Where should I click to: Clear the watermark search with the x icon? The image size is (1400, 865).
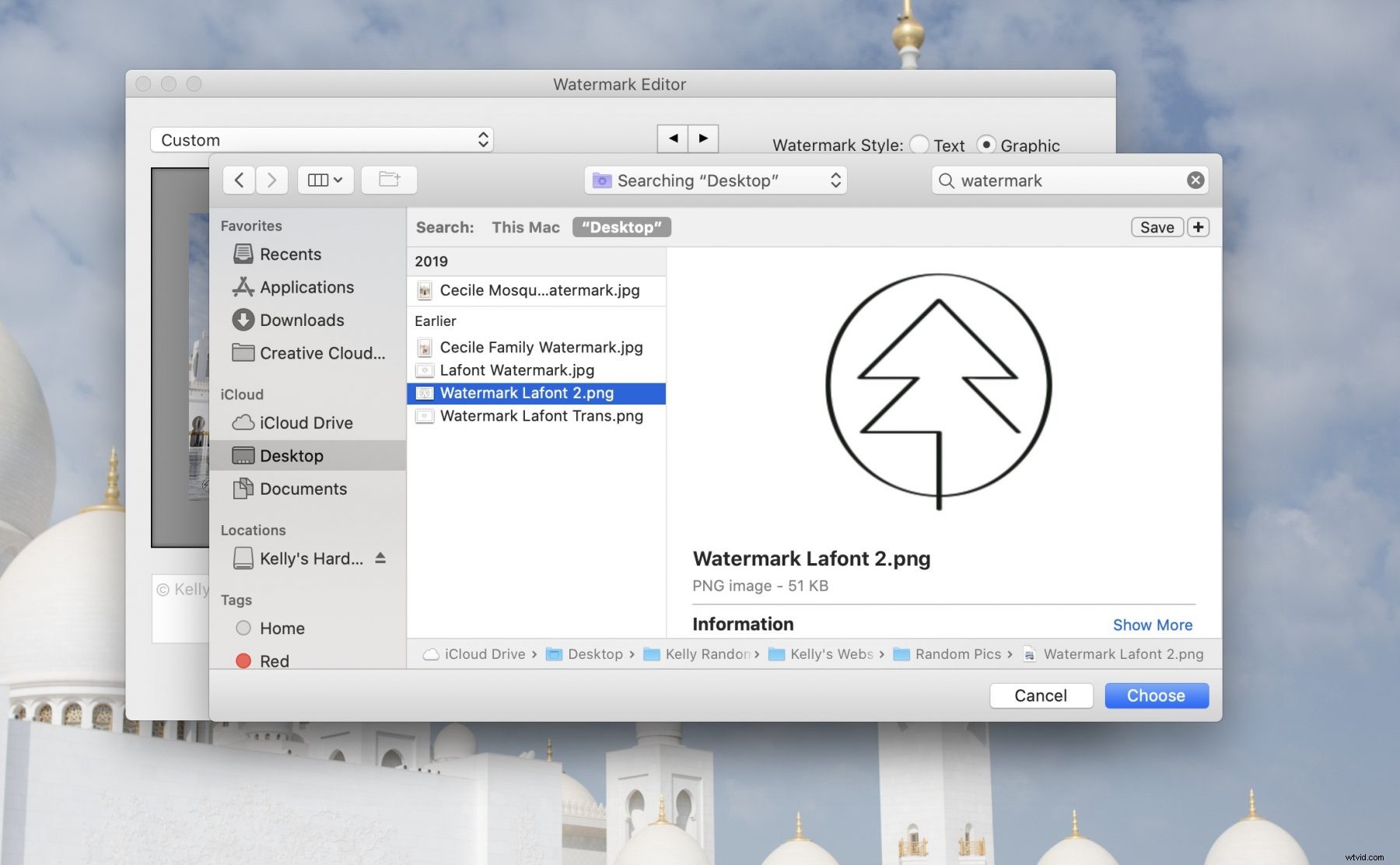coord(1195,180)
